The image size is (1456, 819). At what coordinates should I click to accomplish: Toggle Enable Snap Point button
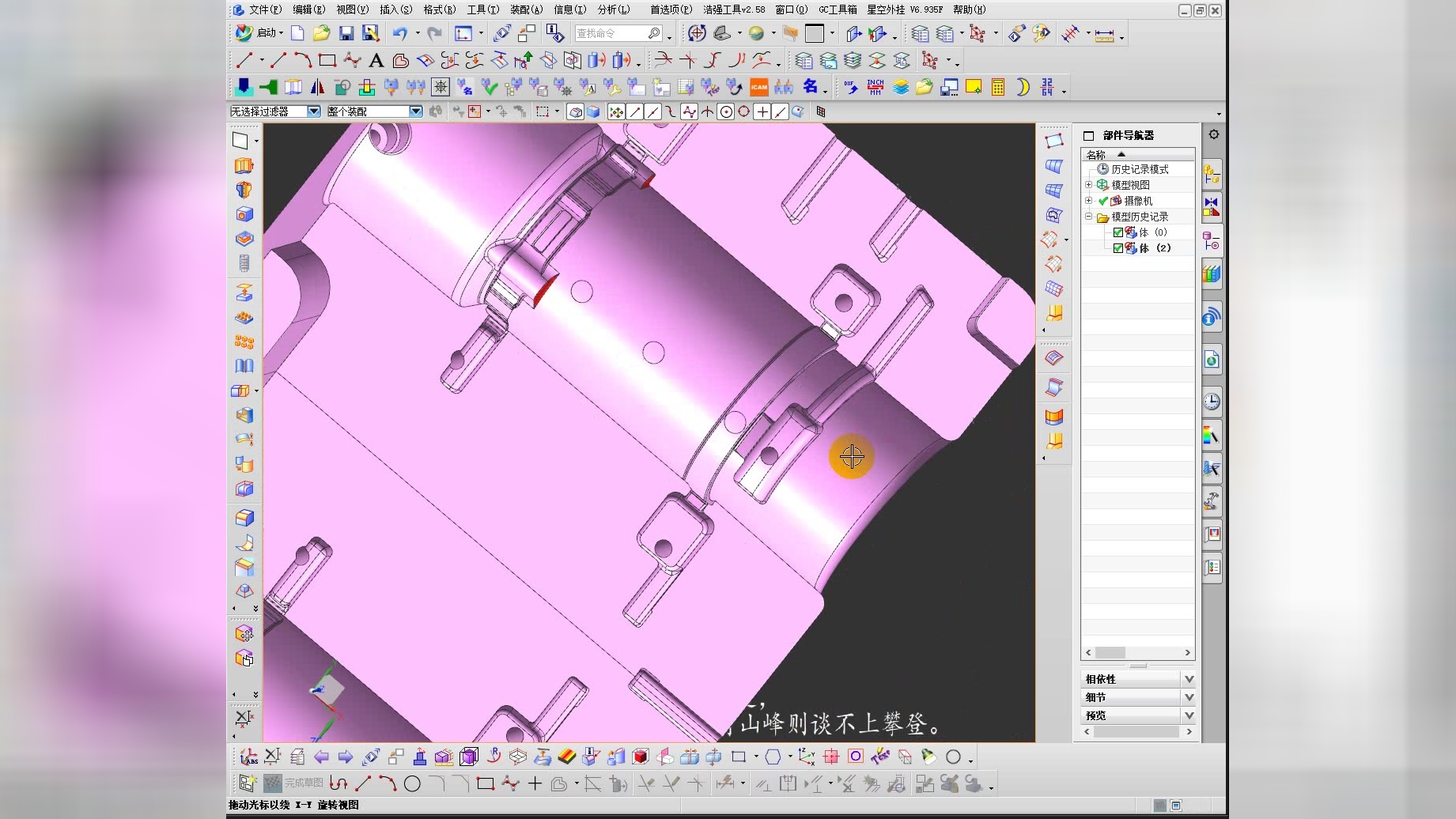click(616, 111)
